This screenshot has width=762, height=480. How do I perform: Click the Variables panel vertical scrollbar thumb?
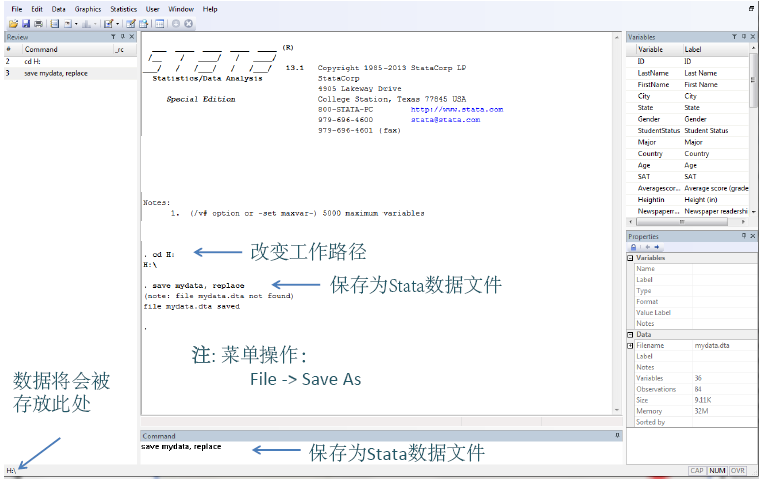[753, 80]
